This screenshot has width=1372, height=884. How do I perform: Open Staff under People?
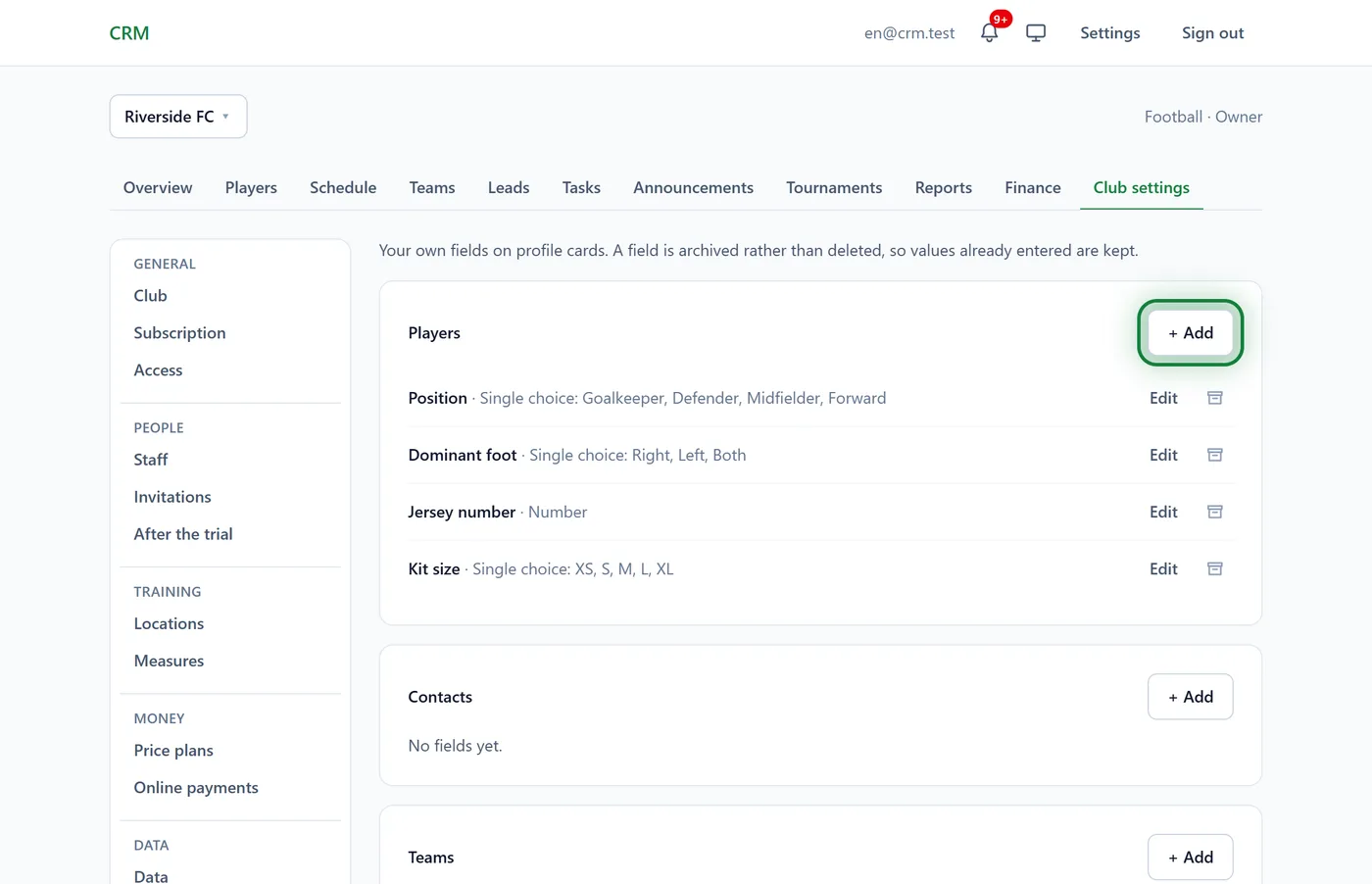click(151, 460)
